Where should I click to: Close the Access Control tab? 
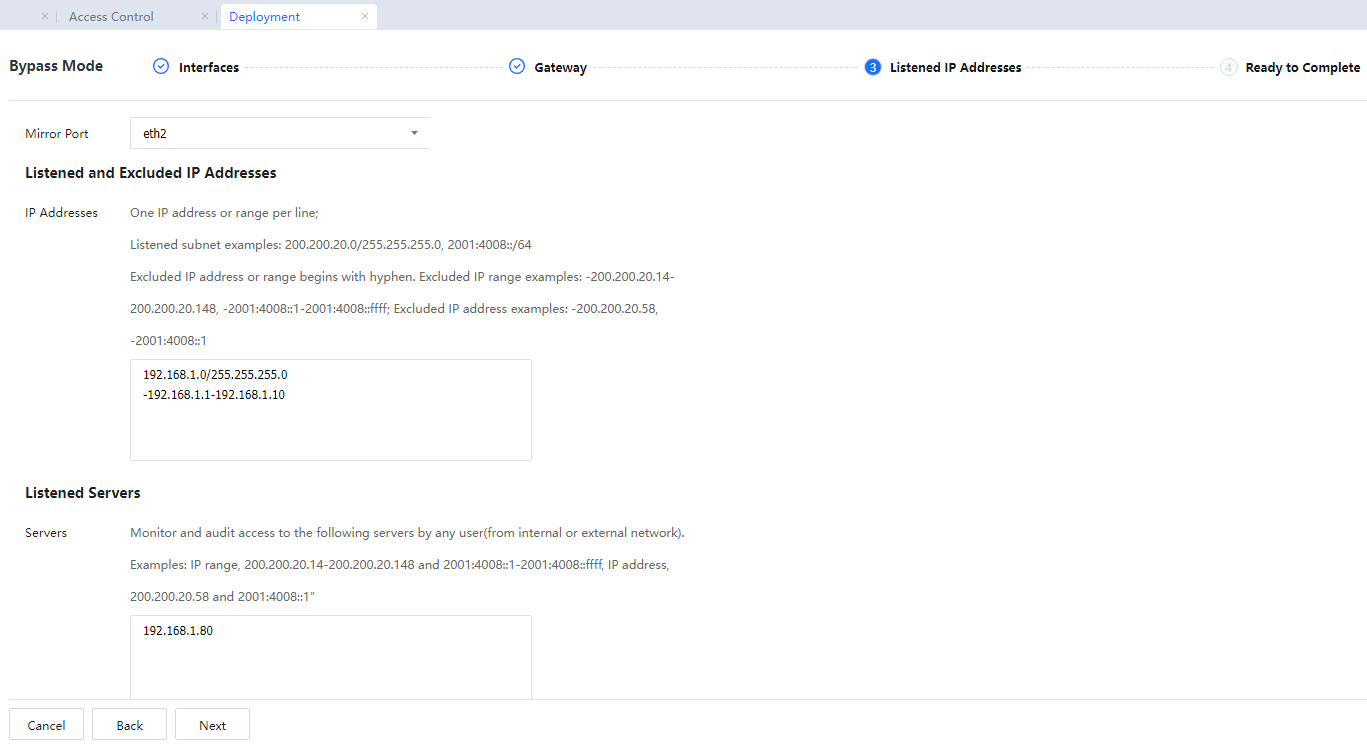pyautogui.click(x=205, y=16)
